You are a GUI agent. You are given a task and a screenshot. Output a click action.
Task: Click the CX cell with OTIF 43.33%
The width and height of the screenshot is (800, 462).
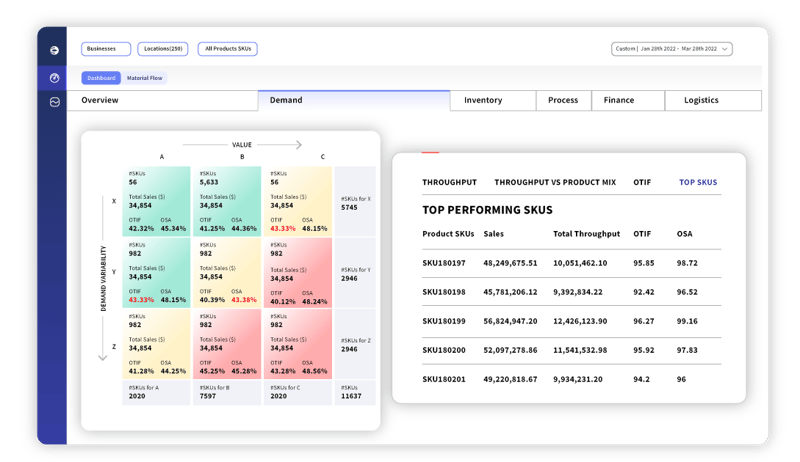(298, 201)
